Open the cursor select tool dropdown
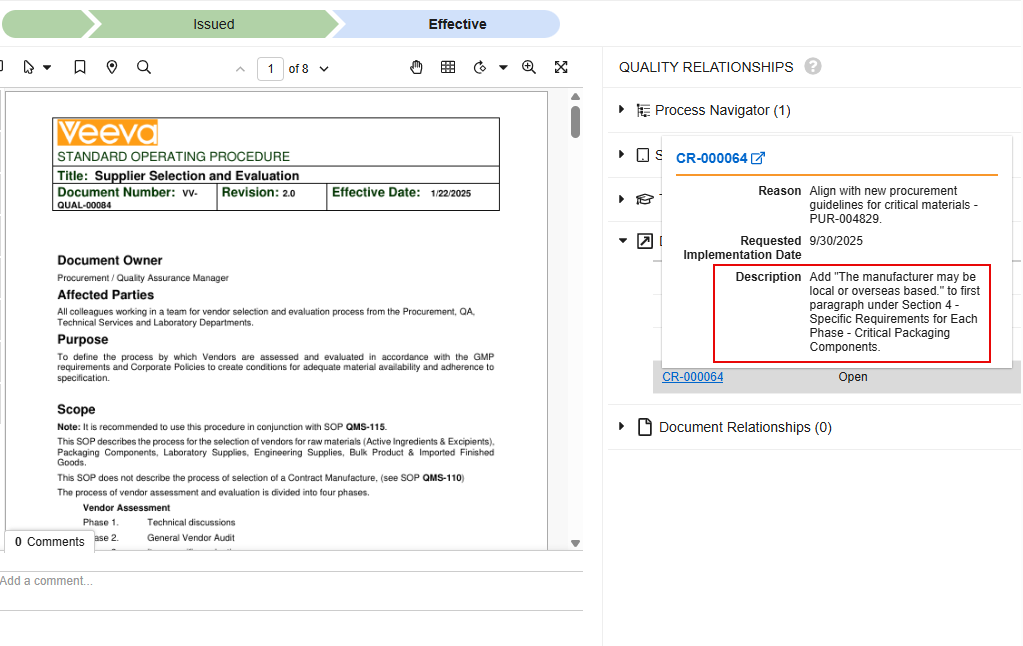This screenshot has height=646, width=1023. pos(46,68)
